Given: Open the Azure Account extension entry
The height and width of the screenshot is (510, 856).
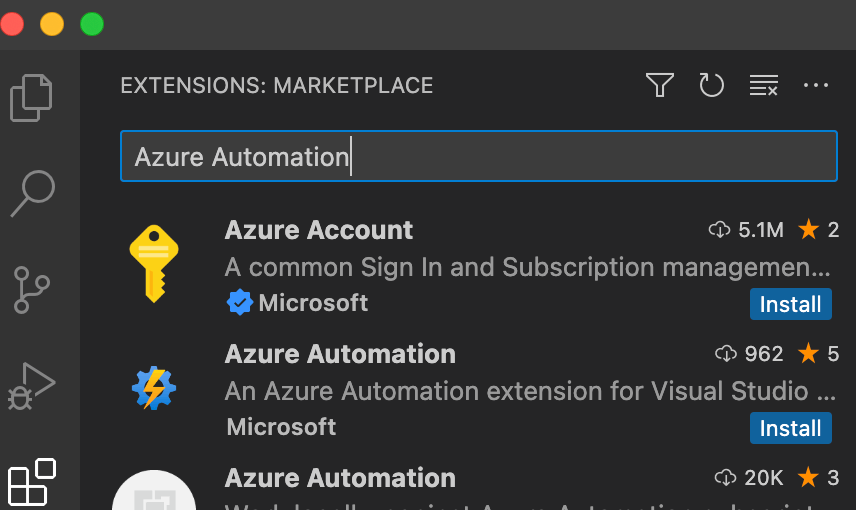Looking at the screenshot, I should [x=319, y=230].
